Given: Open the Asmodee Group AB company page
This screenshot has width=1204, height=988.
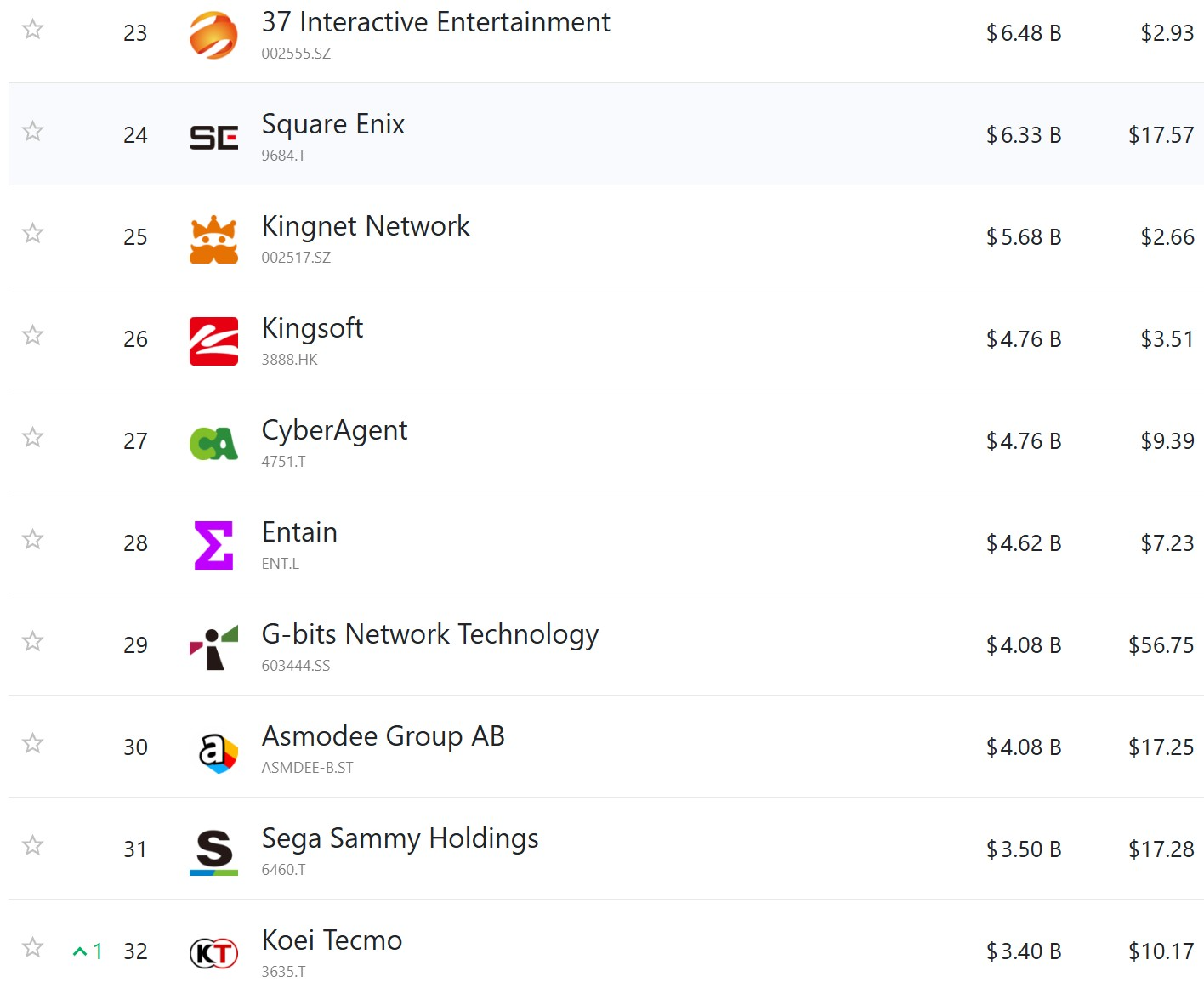Looking at the screenshot, I should click(383, 736).
